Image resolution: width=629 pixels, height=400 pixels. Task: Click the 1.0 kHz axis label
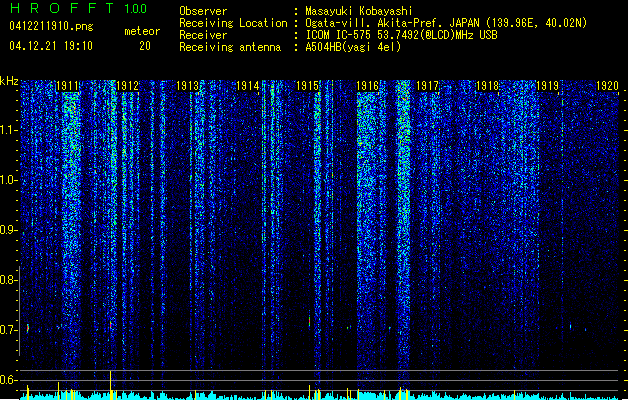coord(8,180)
